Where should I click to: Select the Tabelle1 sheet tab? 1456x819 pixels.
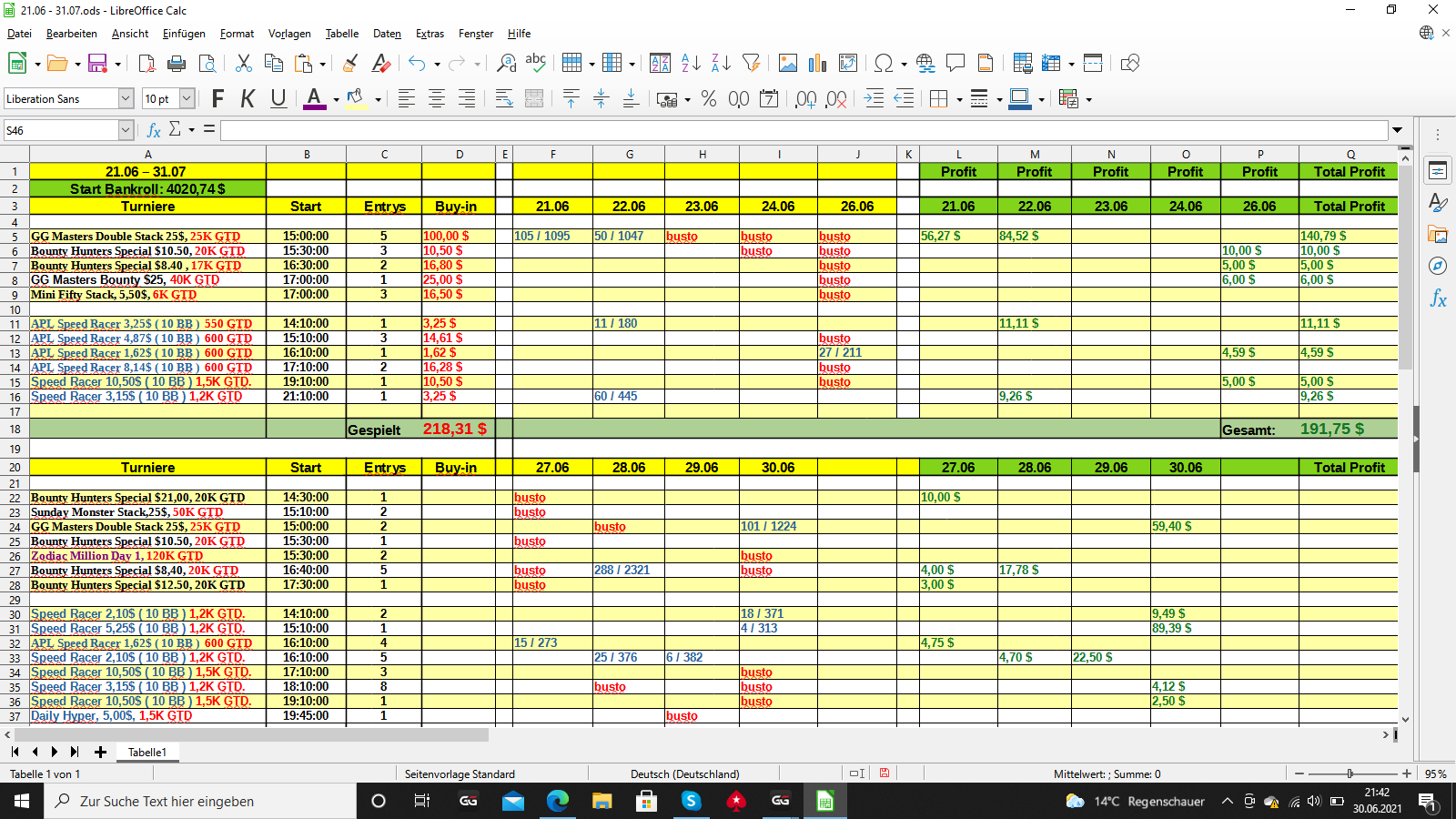tap(147, 752)
